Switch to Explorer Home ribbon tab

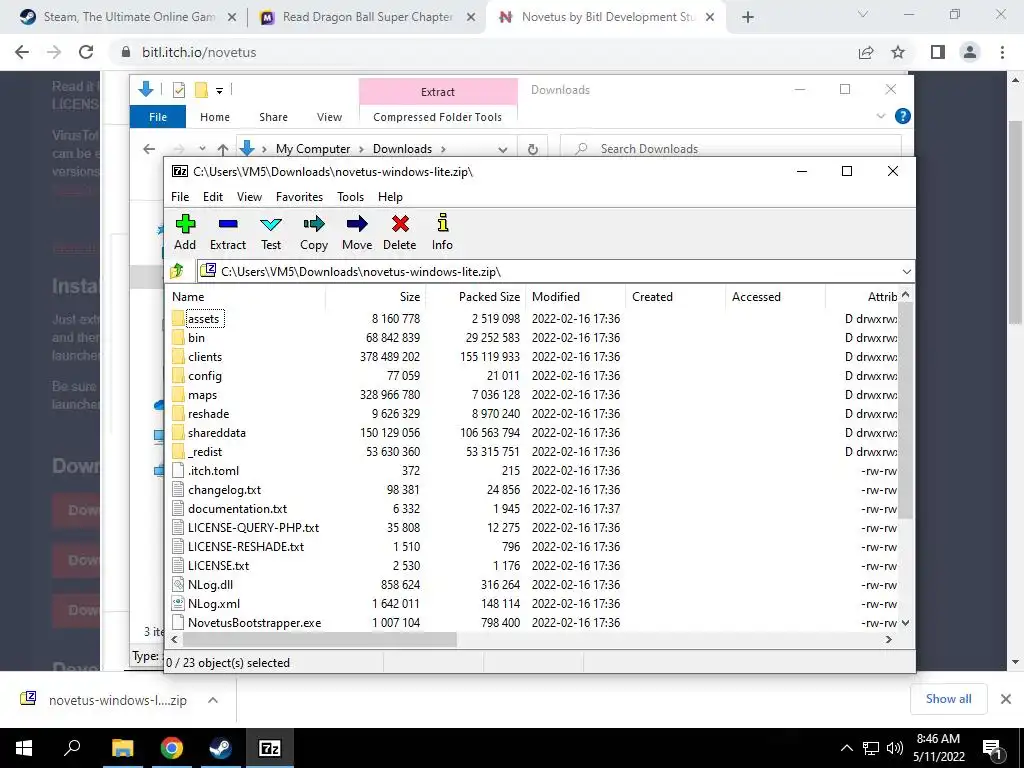(x=215, y=117)
